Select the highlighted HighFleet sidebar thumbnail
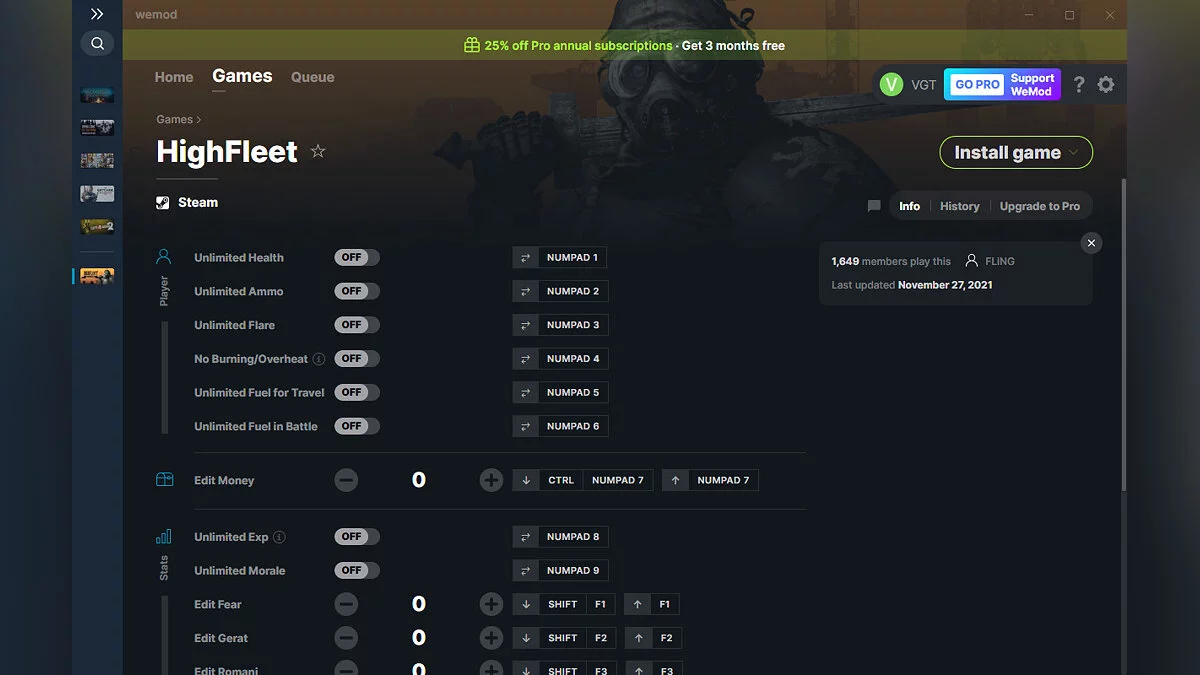Image resolution: width=1200 pixels, height=675 pixels. coord(97,276)
